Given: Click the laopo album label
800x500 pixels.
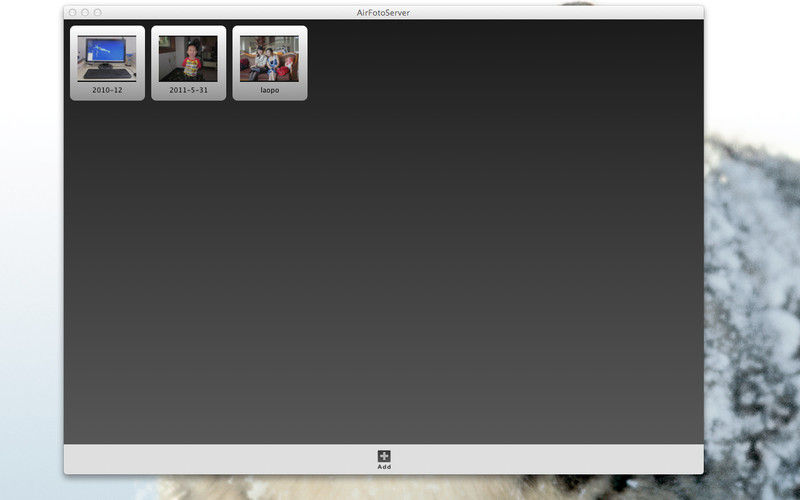Looking at the screenshot, I should tap(269, 90).
